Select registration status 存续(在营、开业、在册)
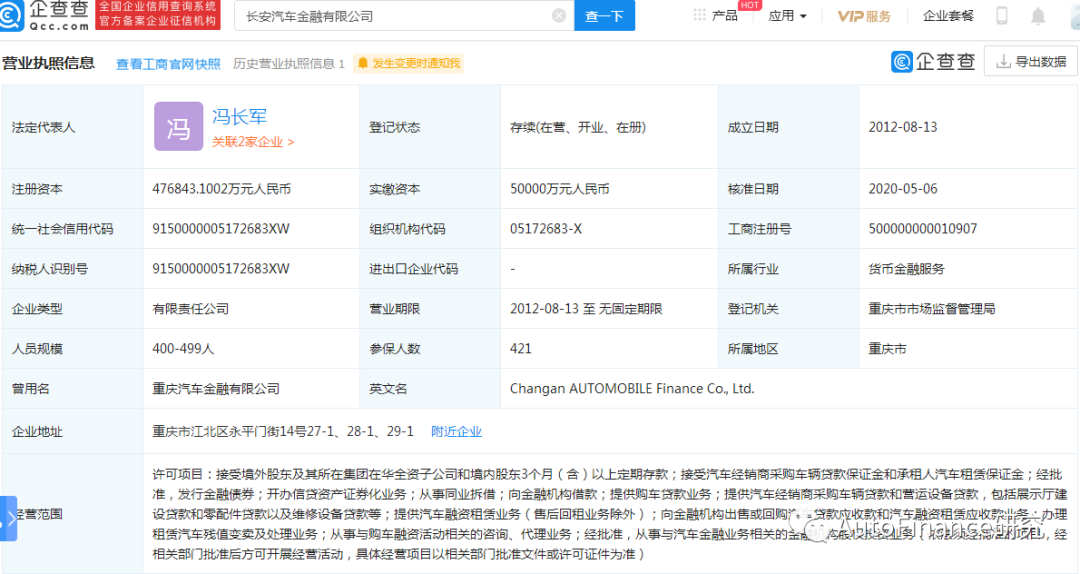The width and height of the screenshot is (1080, 574). (x=577, y=127)
